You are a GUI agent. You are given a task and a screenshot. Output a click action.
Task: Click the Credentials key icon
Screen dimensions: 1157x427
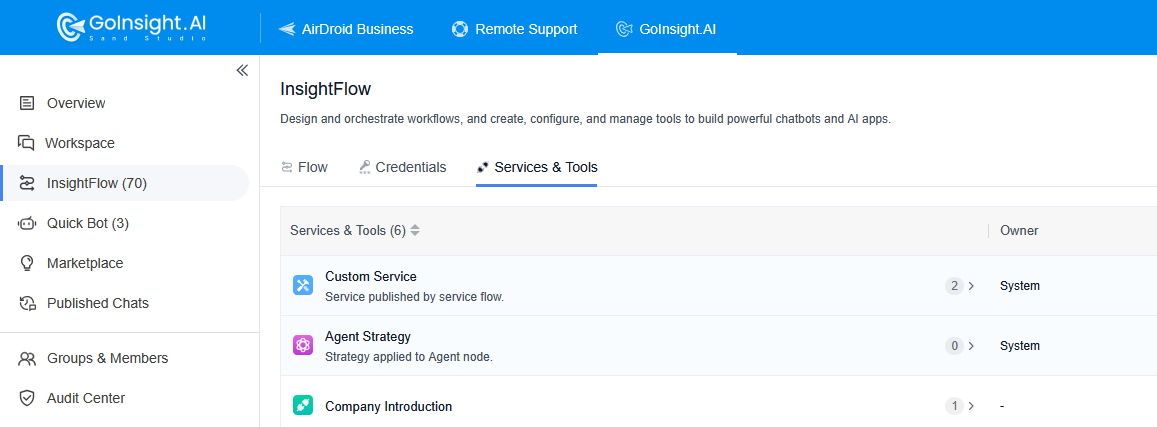pos(365,167)
